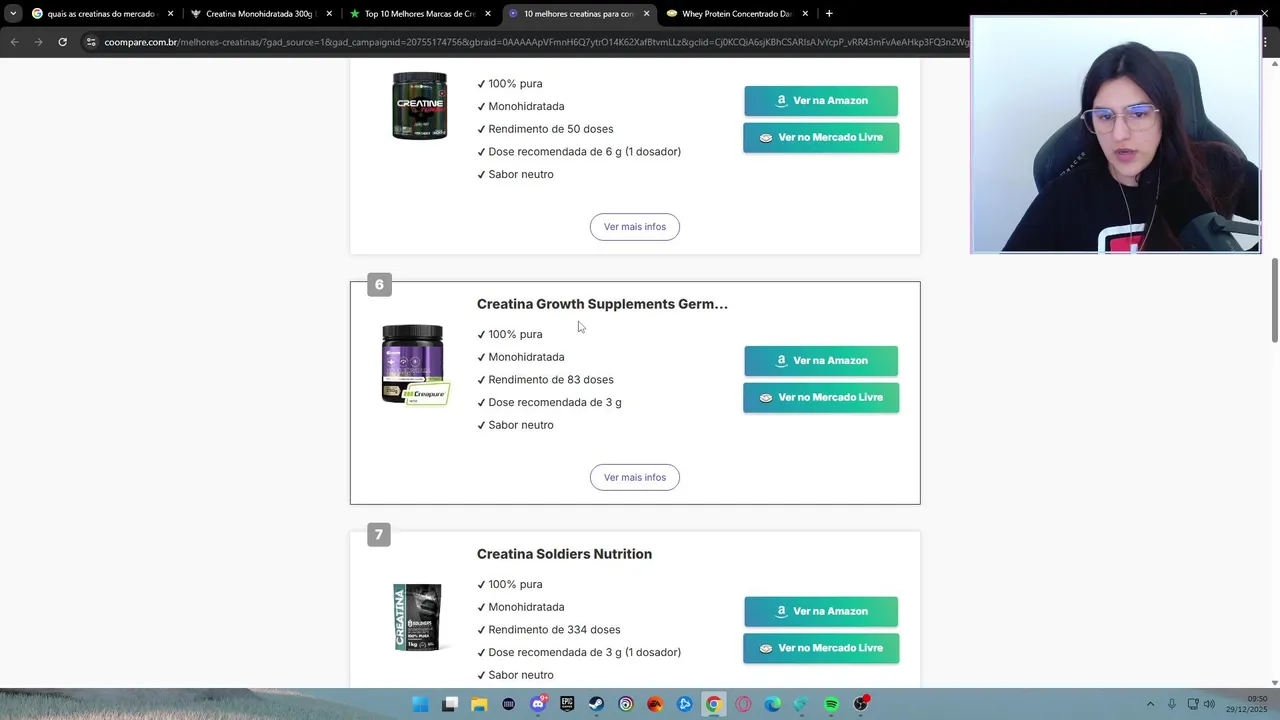Click the Growth Supplements Creapure product image
Viewport: 1280px width, 720px height.
click(415, 365)
